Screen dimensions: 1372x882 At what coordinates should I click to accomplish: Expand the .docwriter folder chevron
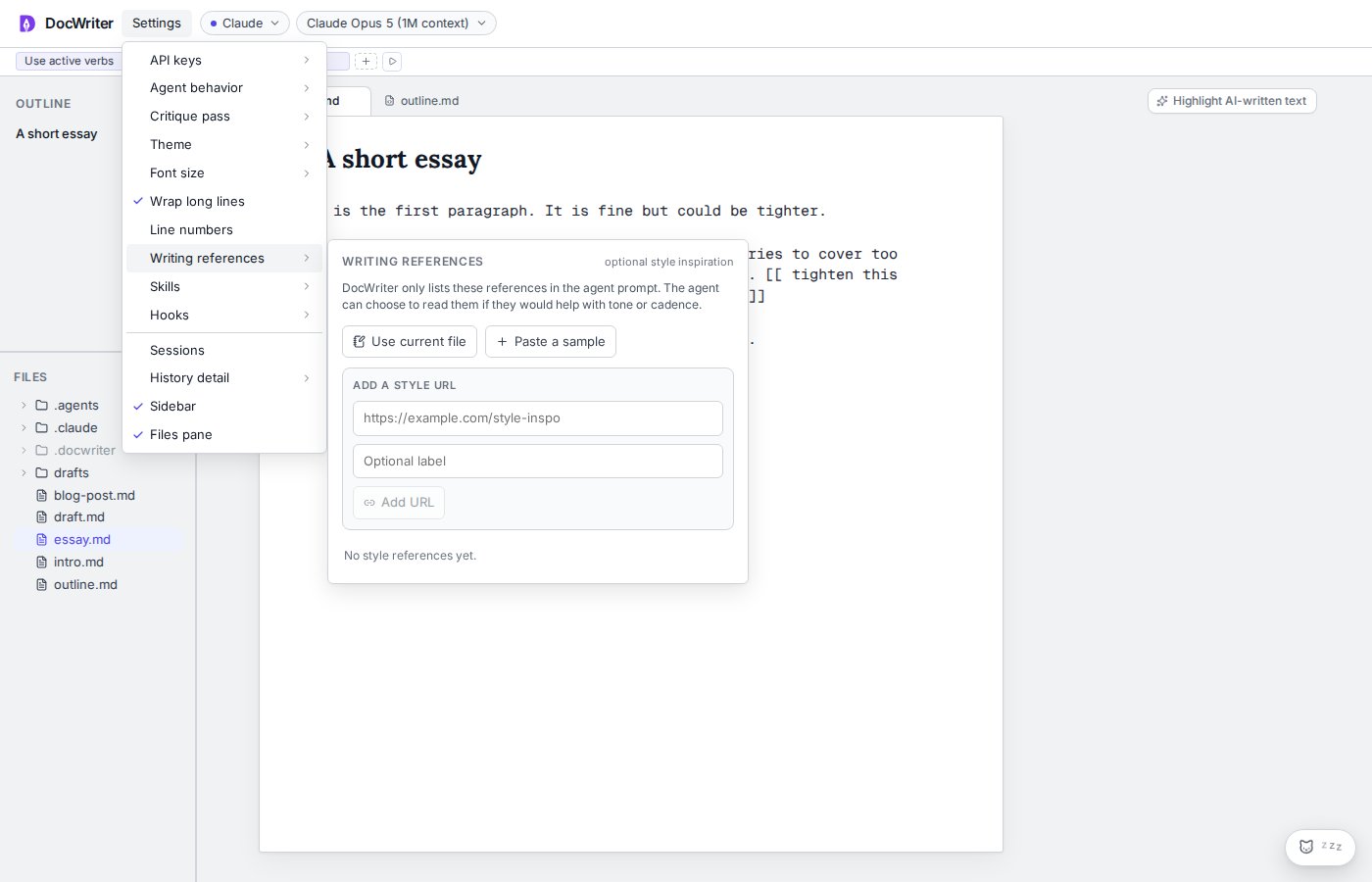pos(24,451)
